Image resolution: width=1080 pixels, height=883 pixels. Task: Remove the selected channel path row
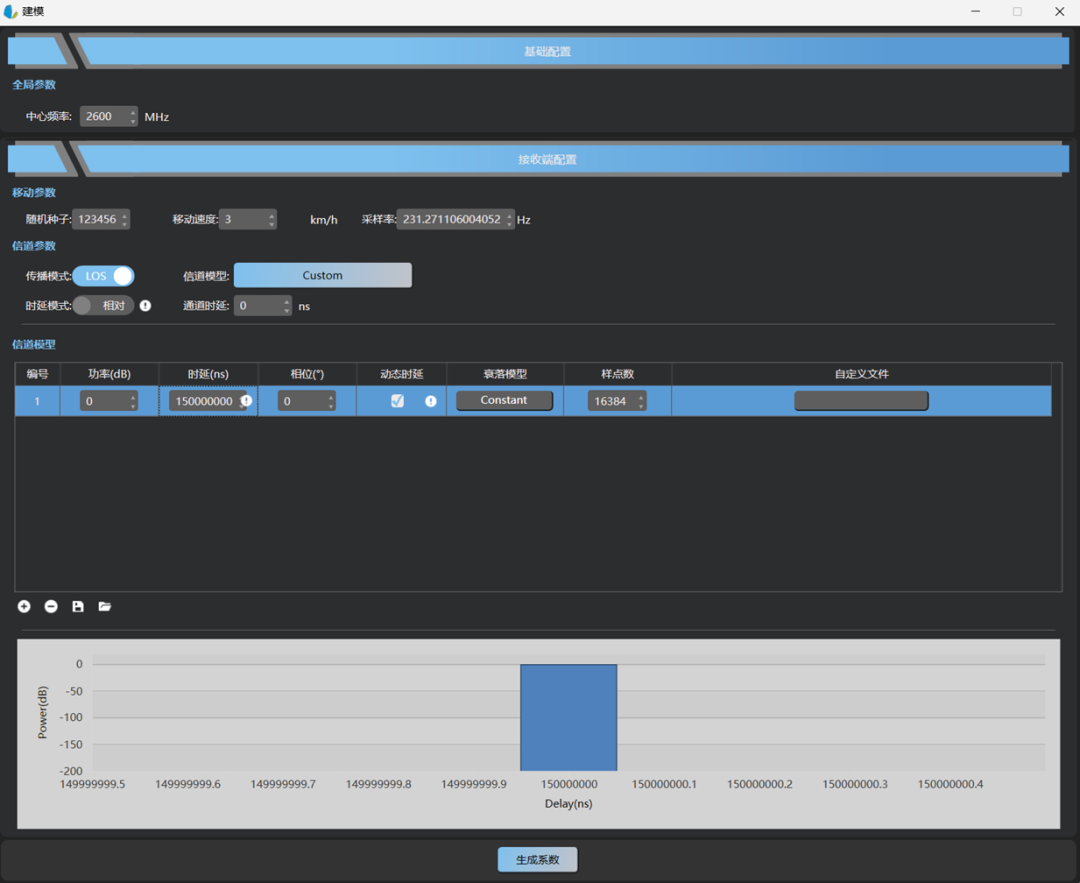pyautogui.click(x=51, y=606)
